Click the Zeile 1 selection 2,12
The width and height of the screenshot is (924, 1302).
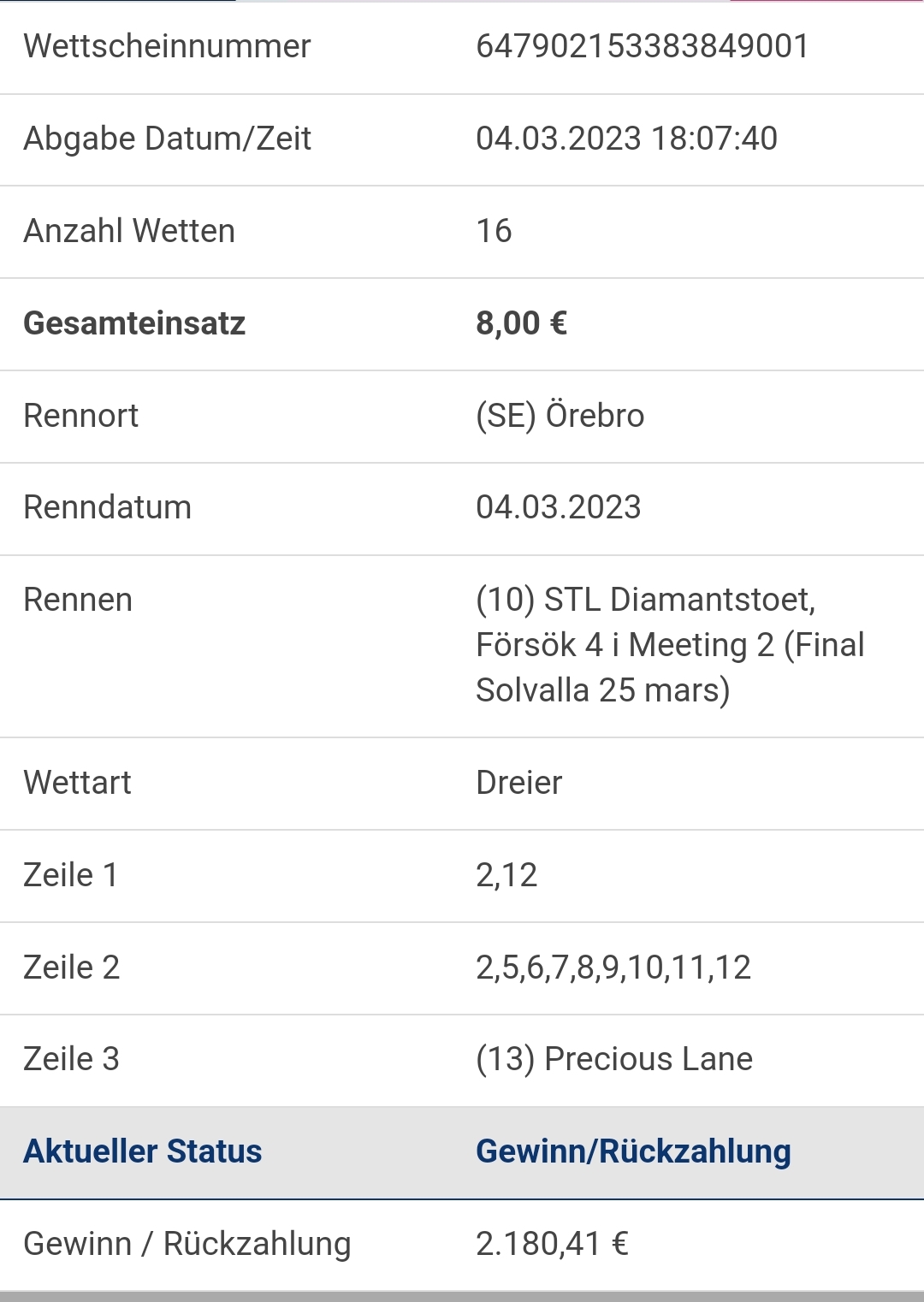click(x=506, y=875)
